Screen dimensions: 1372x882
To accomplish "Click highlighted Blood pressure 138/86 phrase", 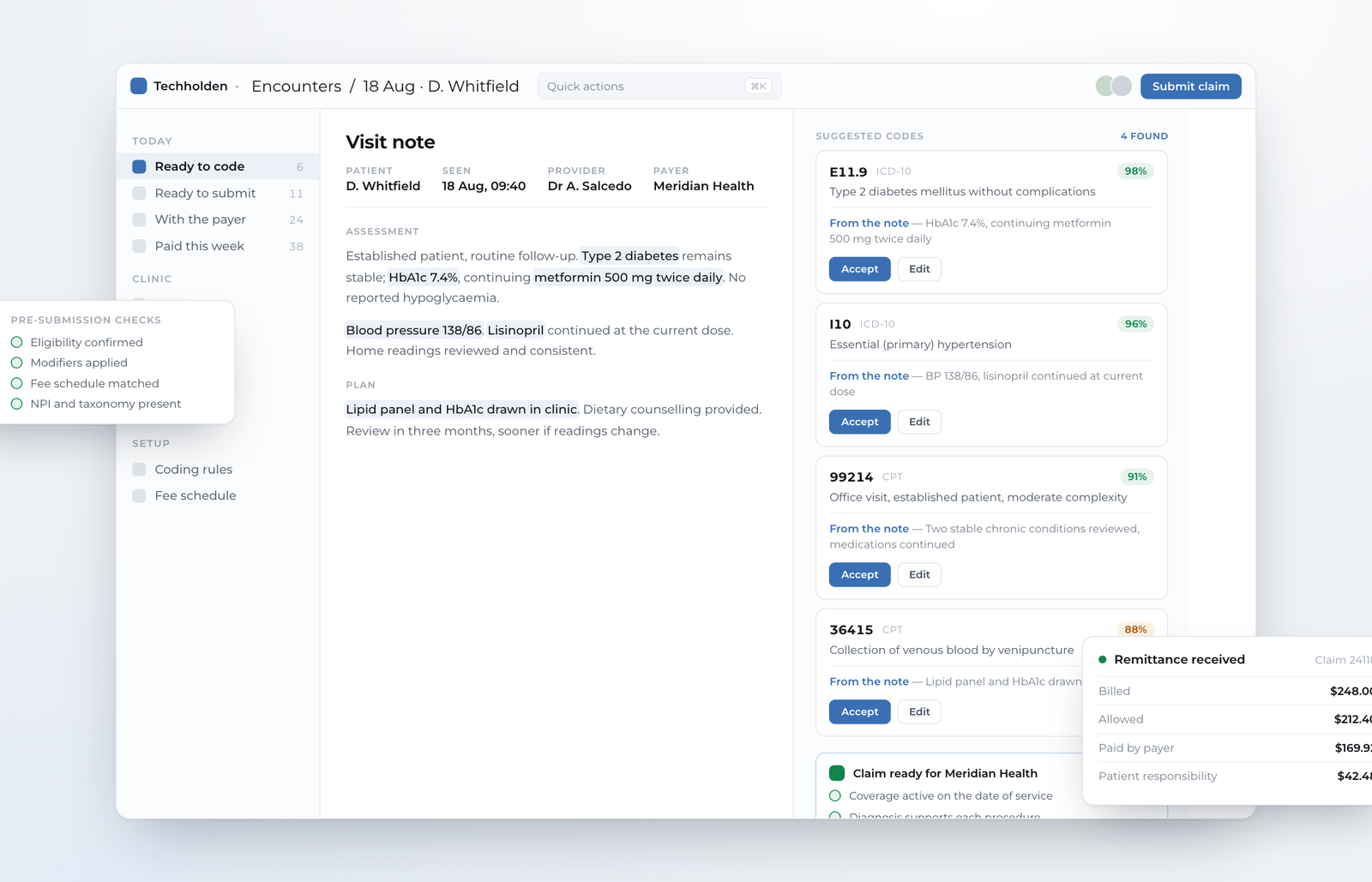I will point(414,330).
